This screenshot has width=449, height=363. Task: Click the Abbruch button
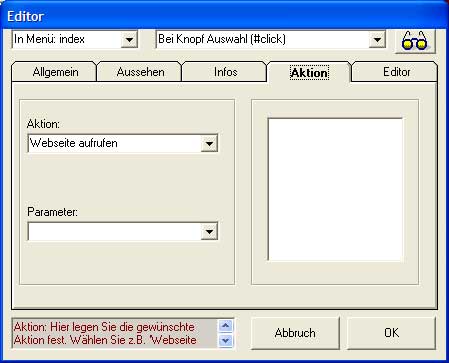click(x=295, y=333)
